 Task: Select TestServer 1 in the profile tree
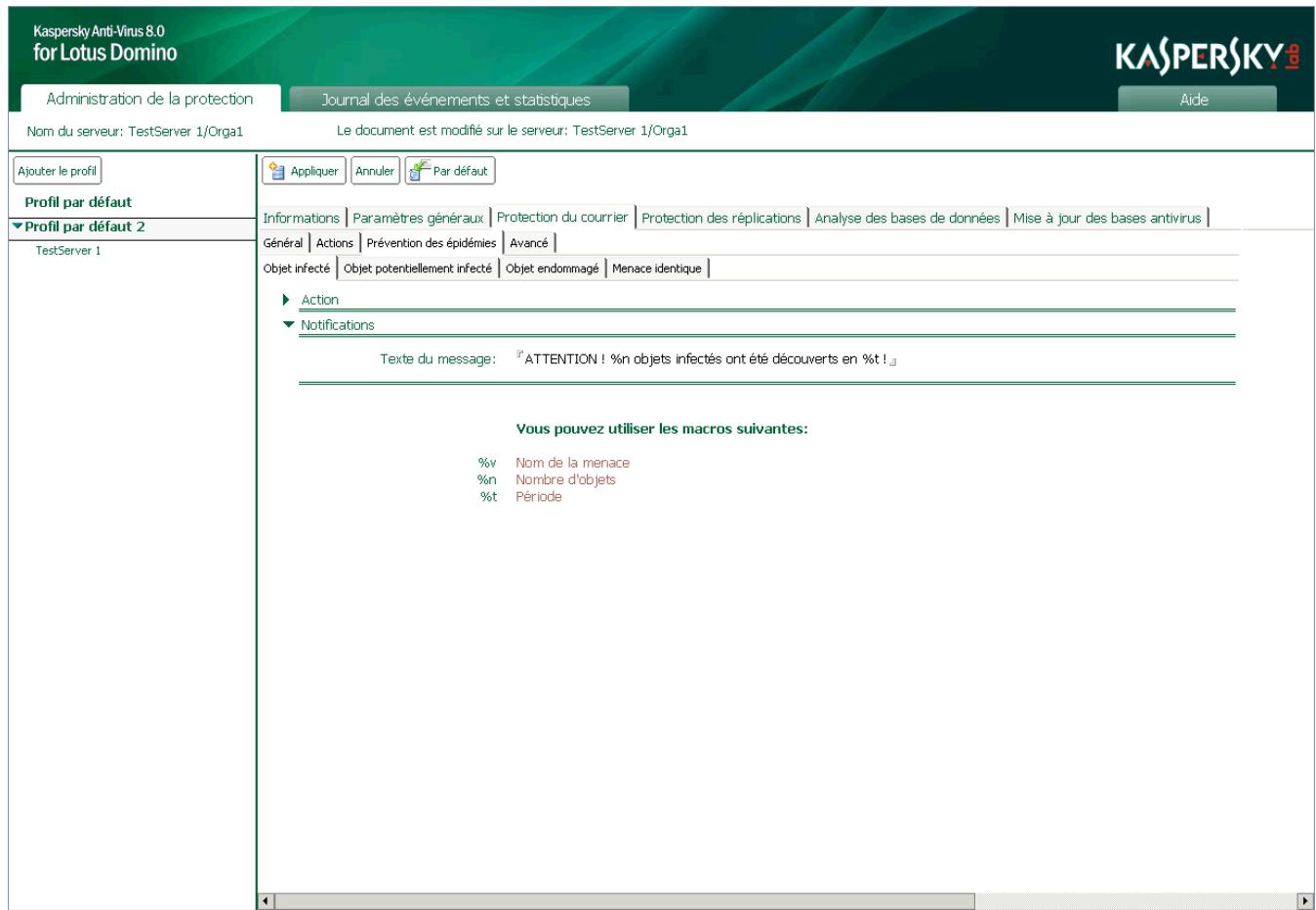tap(68, 251)
